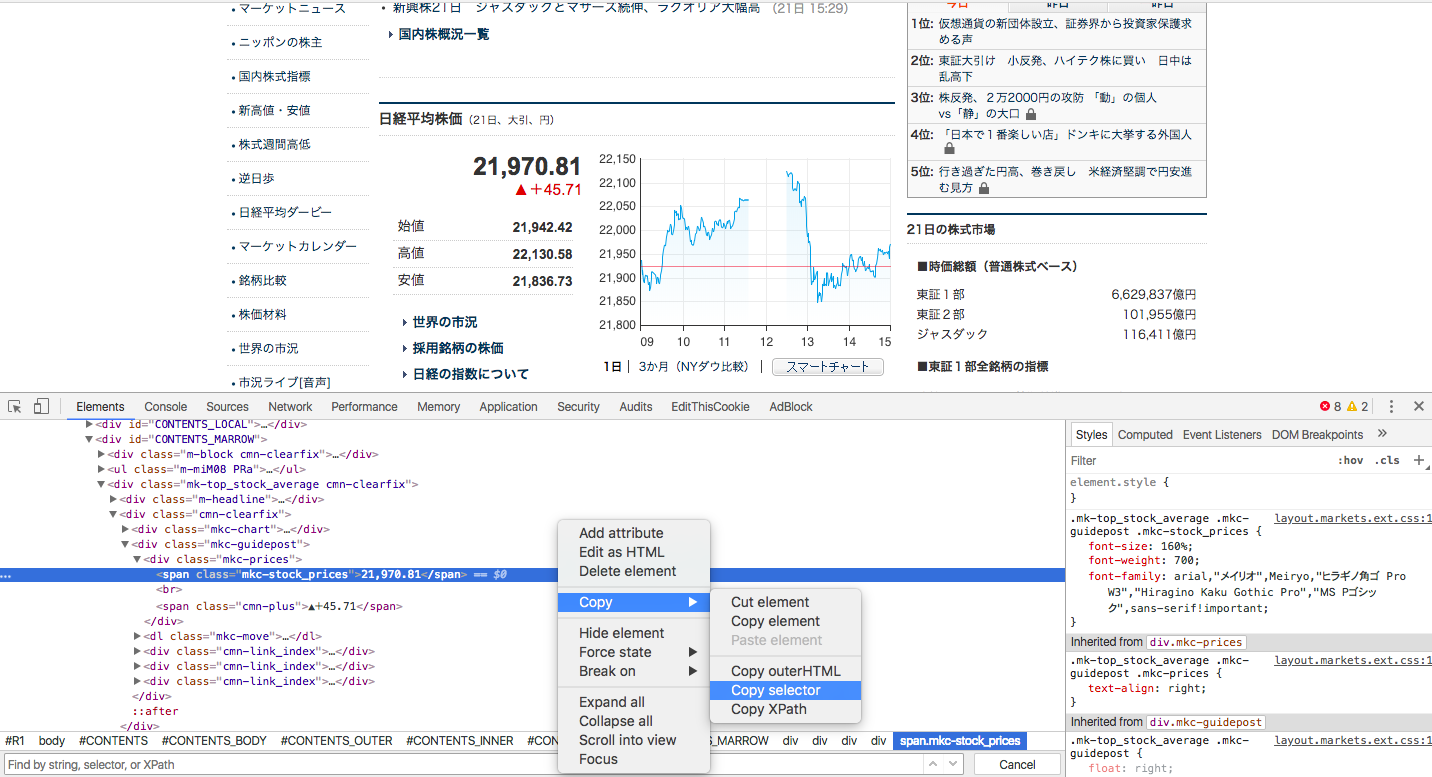Image resolution: width=1432 pixels, height=777 pixels.
Task: Open the DevTools three-dot customize menu
Action: click(1393, 406)
